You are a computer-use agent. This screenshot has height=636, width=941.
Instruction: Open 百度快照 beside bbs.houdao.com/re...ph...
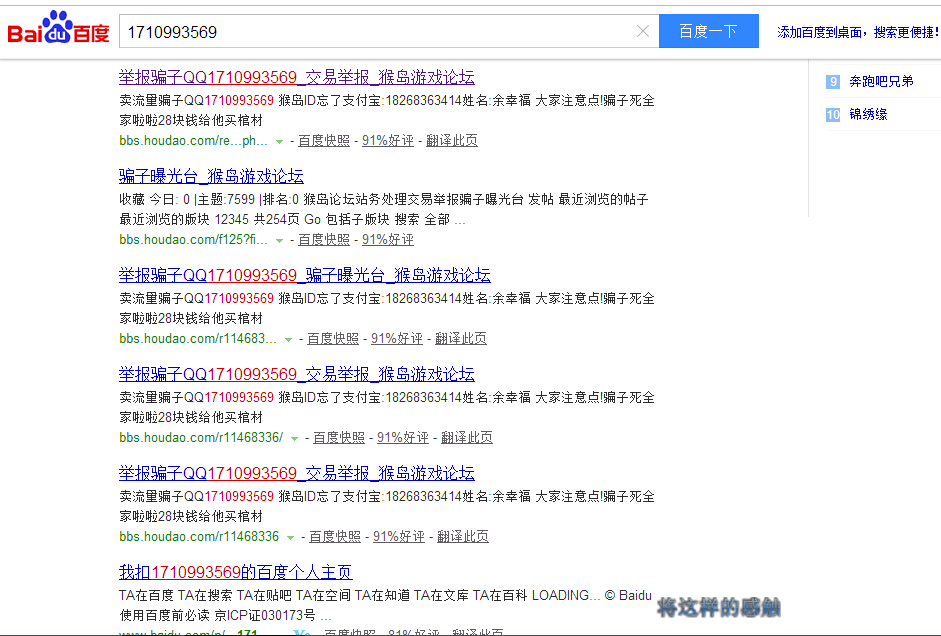324,141
